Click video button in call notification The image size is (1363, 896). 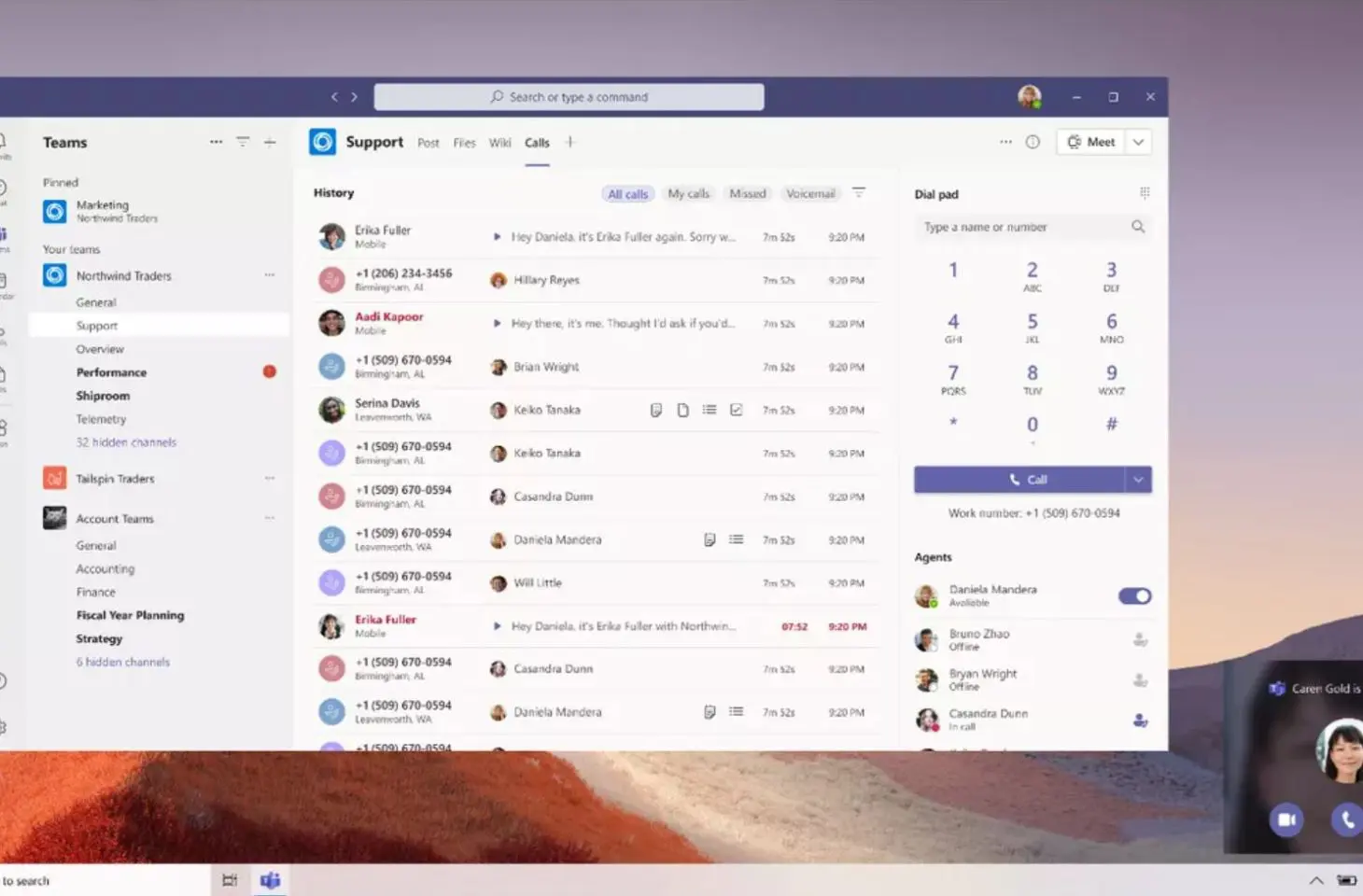(x=1286, y=819)
